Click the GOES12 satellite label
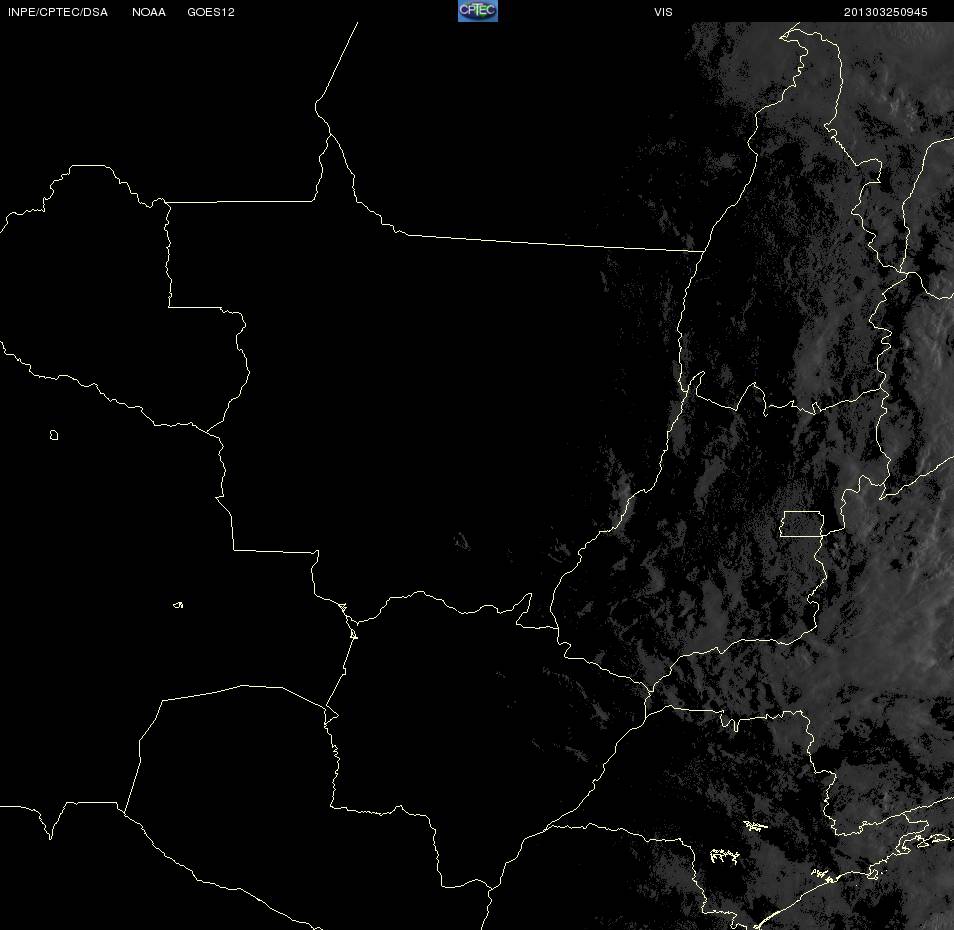The width and height of the screenshot is (954, 930). click(x=211, y=12)
